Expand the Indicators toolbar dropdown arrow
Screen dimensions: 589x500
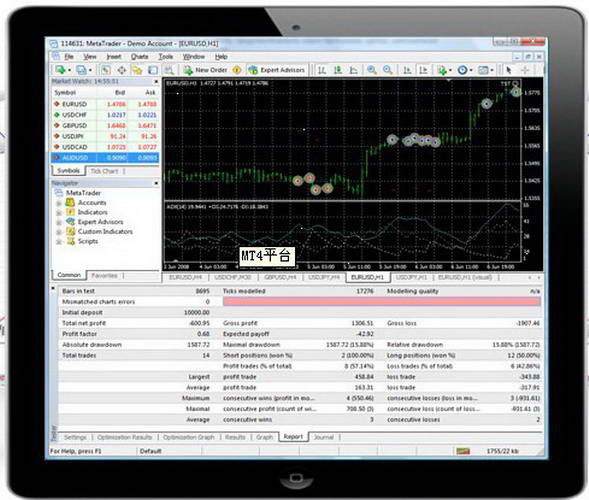[450, 70]
